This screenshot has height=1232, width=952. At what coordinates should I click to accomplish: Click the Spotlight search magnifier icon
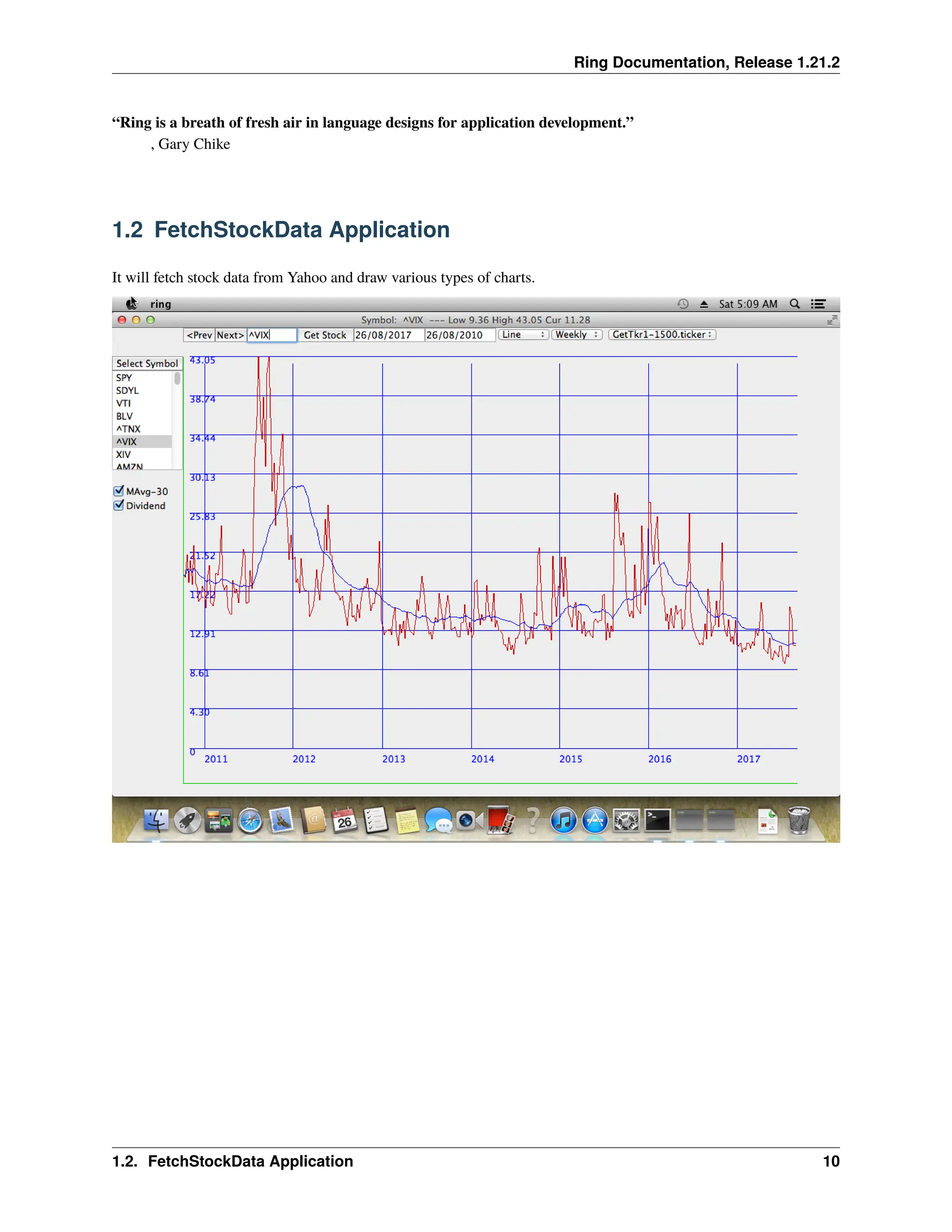(x=794, y=304)
